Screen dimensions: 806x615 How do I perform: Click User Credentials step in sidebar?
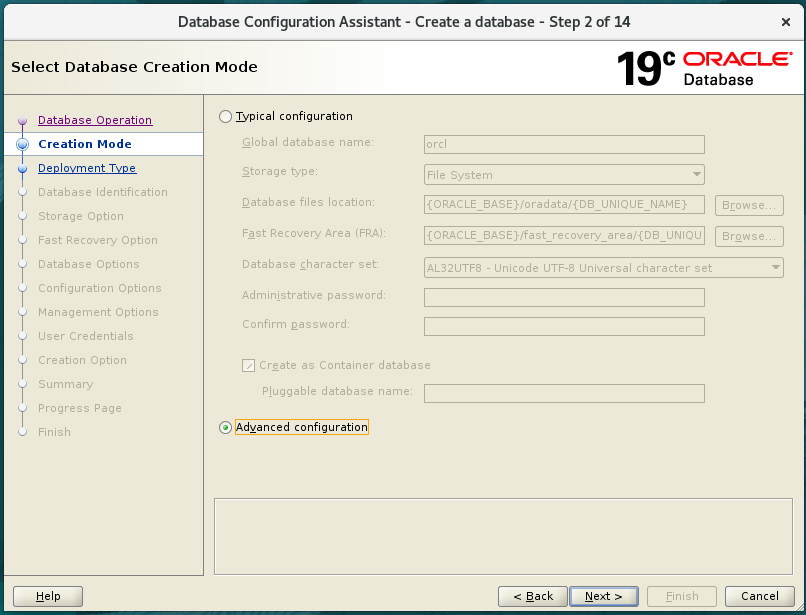(86, 336)
